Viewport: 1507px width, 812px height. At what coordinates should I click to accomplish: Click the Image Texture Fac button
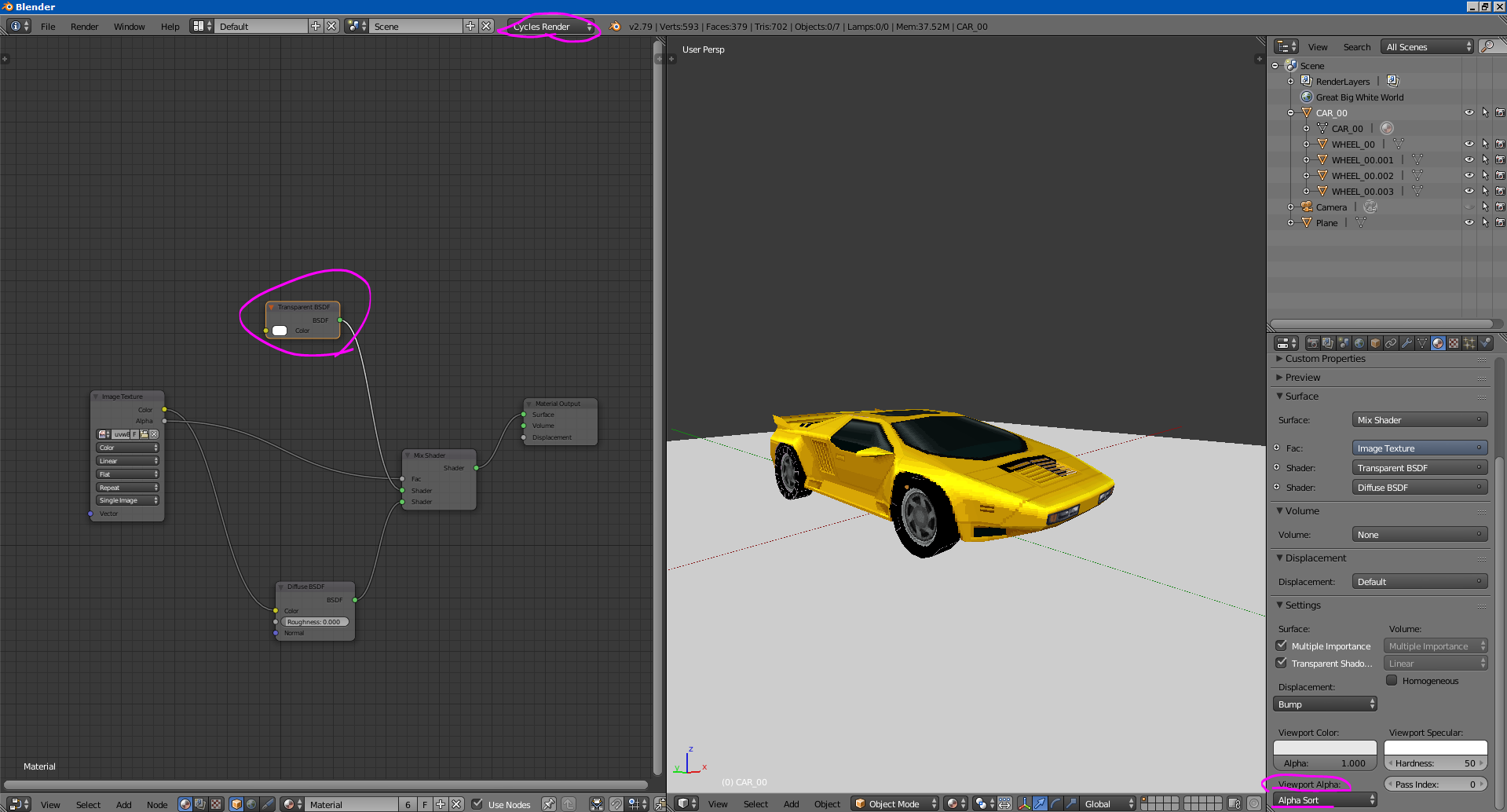1419,448
